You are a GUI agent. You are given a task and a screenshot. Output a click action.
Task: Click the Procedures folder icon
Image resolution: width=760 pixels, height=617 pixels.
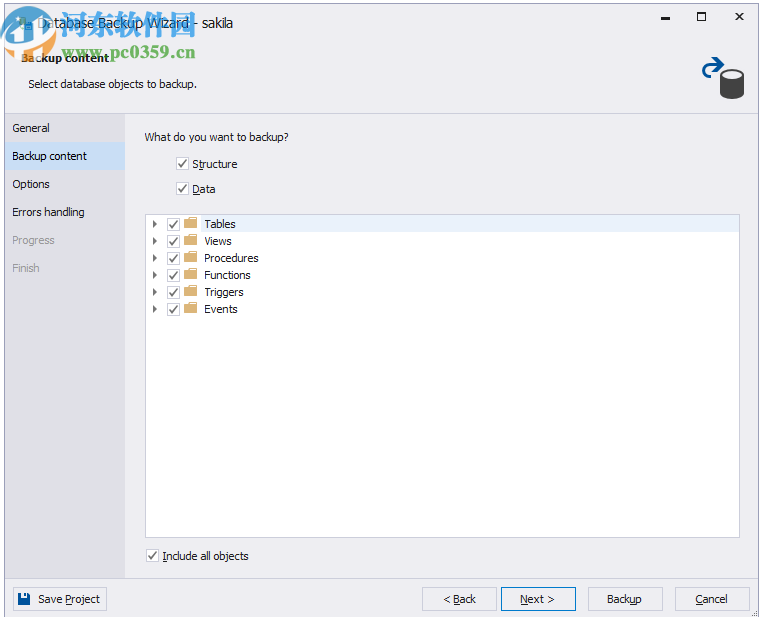click(190, 257)
